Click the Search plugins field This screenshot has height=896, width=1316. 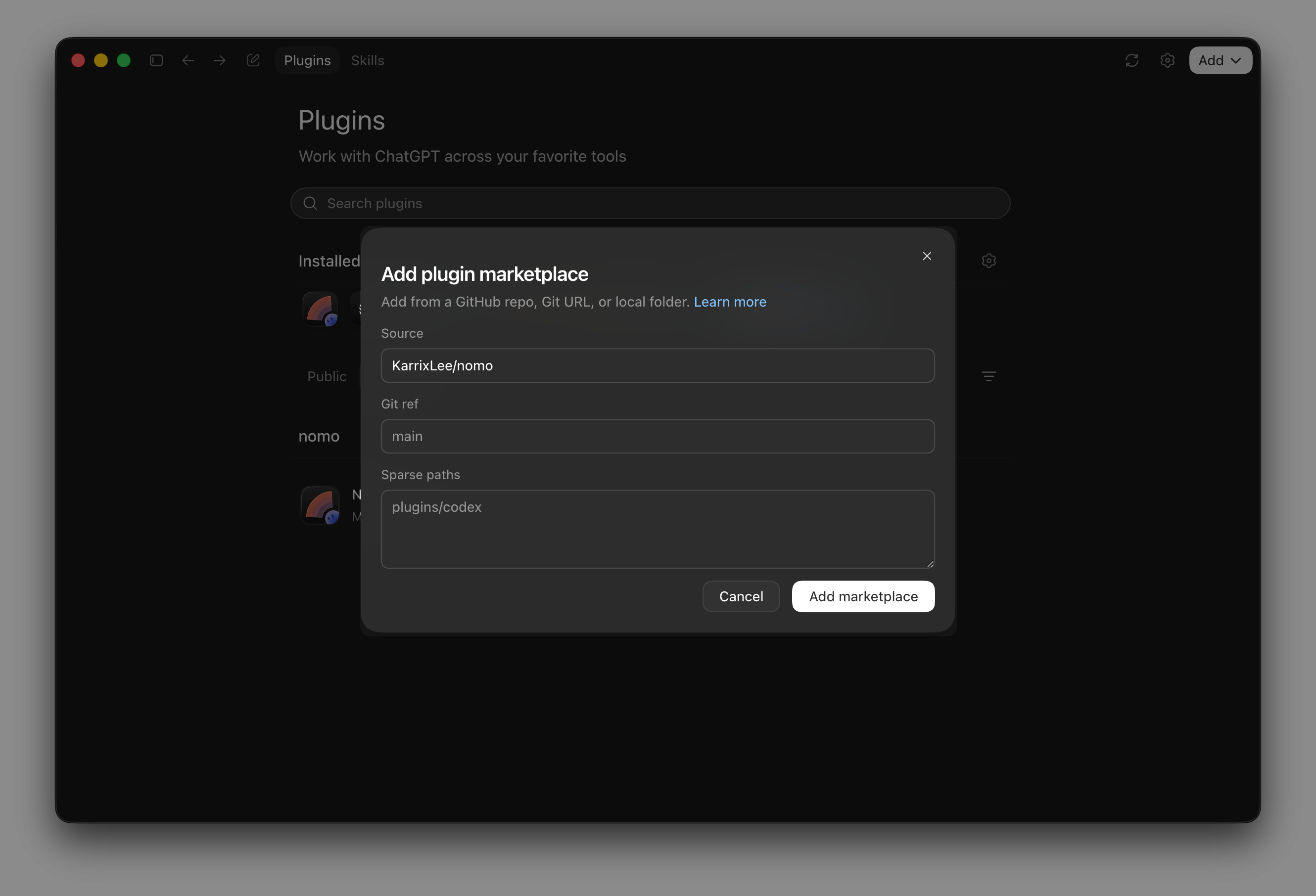pyautogui.click(x=650, y=203)
